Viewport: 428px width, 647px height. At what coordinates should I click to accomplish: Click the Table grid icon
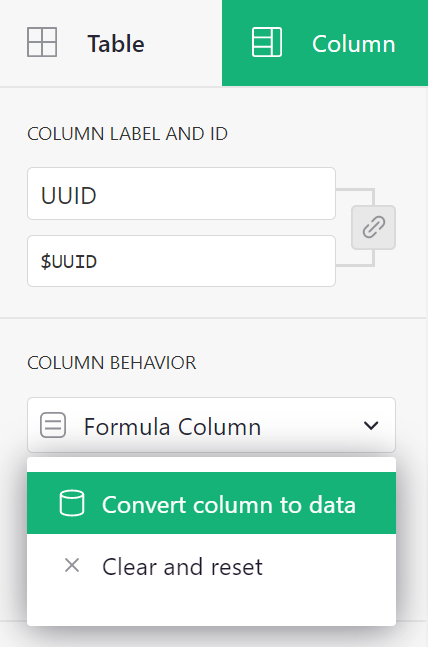42,42
